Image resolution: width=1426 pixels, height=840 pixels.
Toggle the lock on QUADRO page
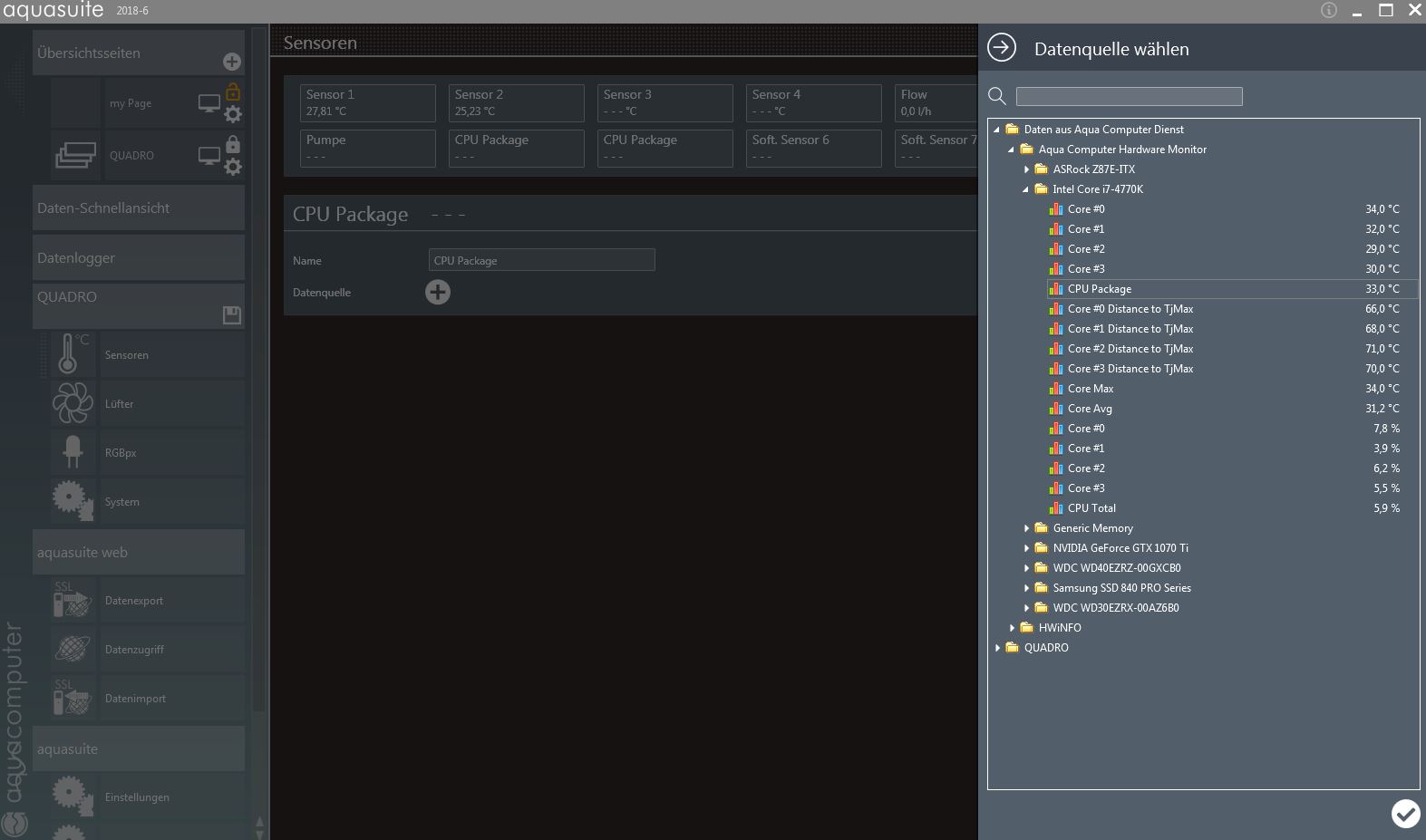click(x=233, y=144)
